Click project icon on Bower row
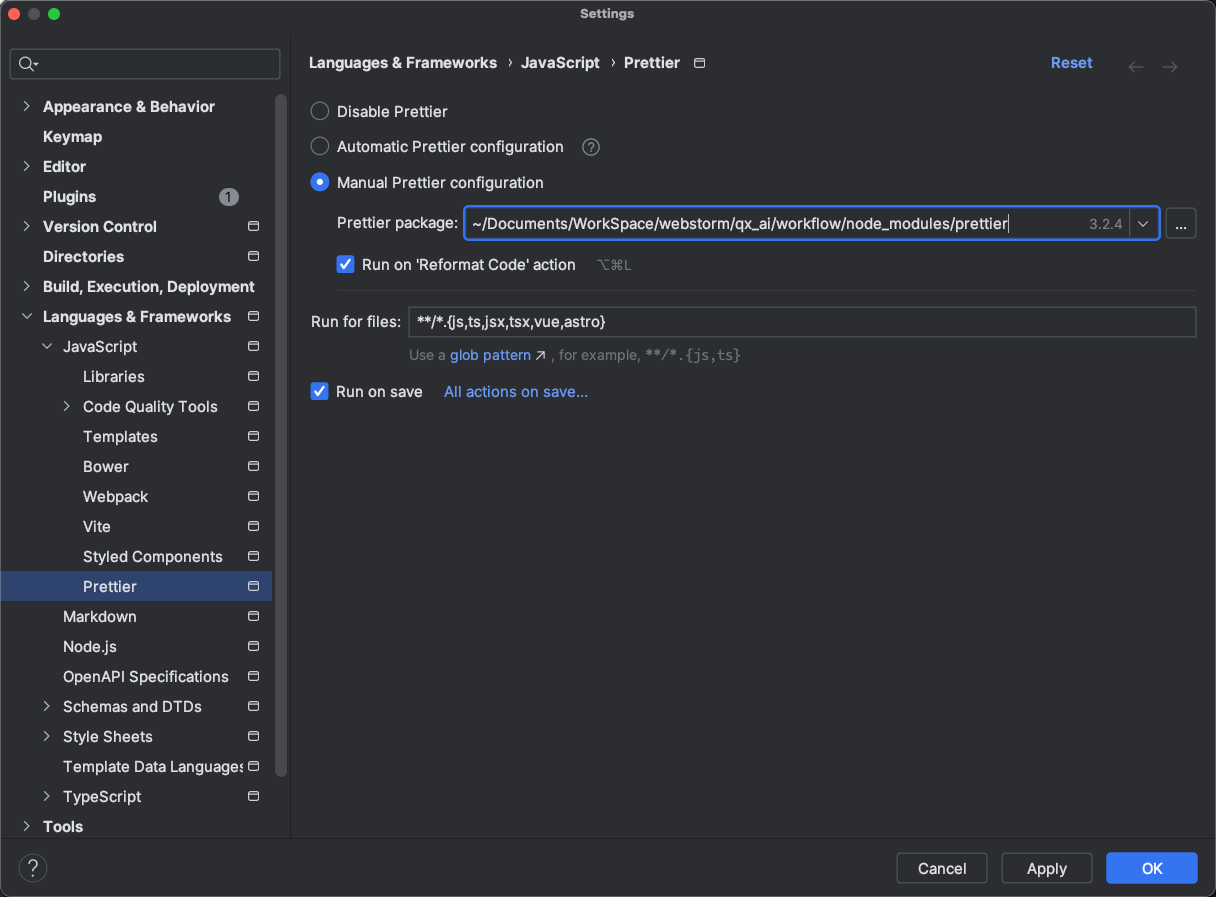1216x897 pixels. 253,467
